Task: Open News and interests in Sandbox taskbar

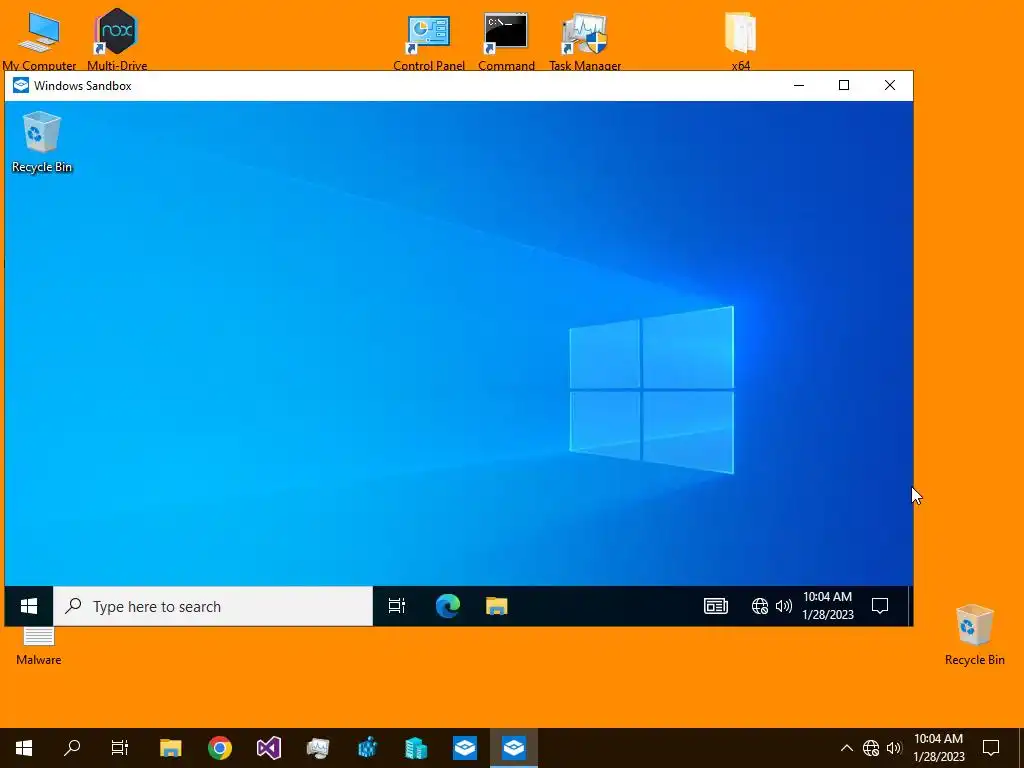Action: [x=716, y=607]
